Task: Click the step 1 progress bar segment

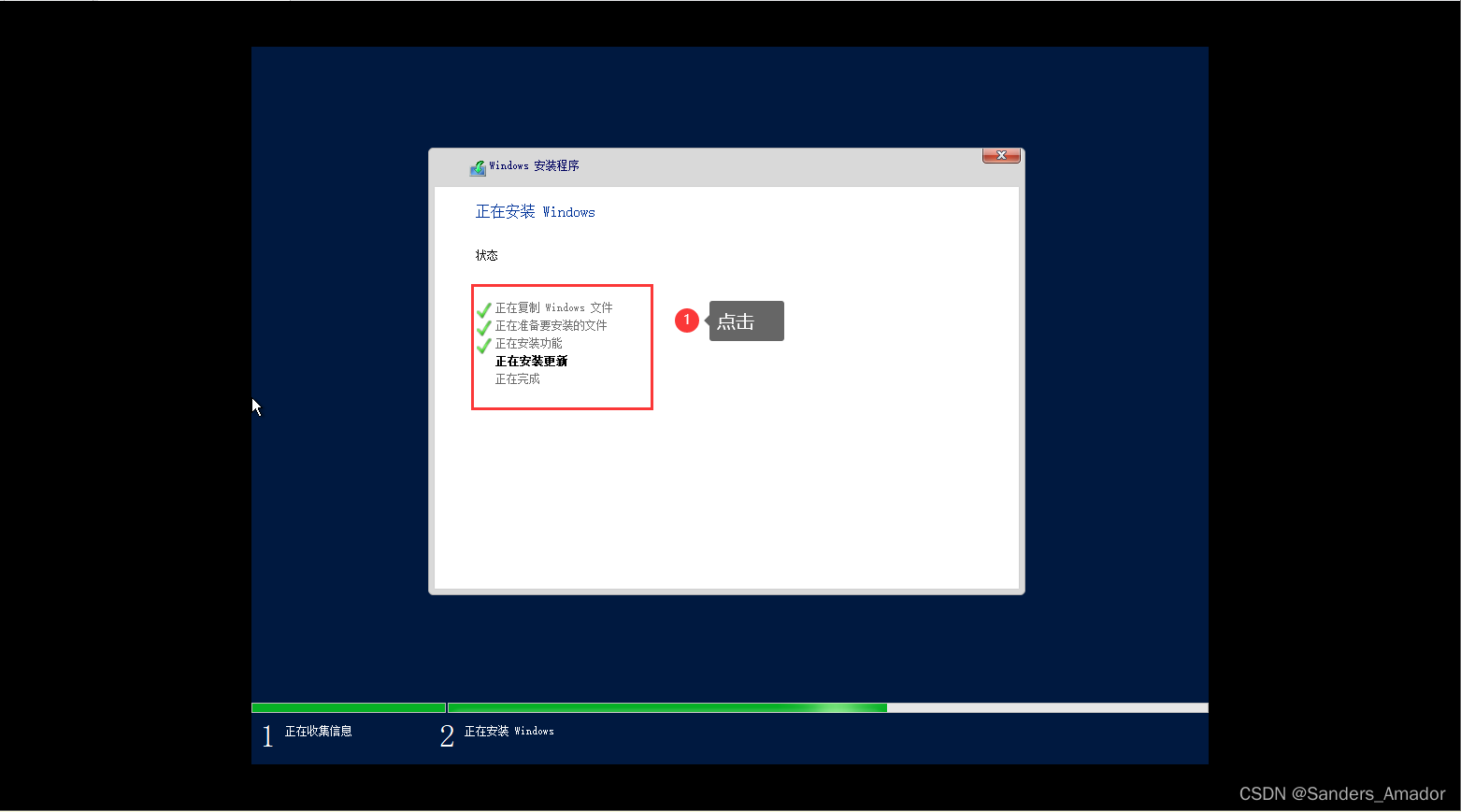Action: pos(349,707)
